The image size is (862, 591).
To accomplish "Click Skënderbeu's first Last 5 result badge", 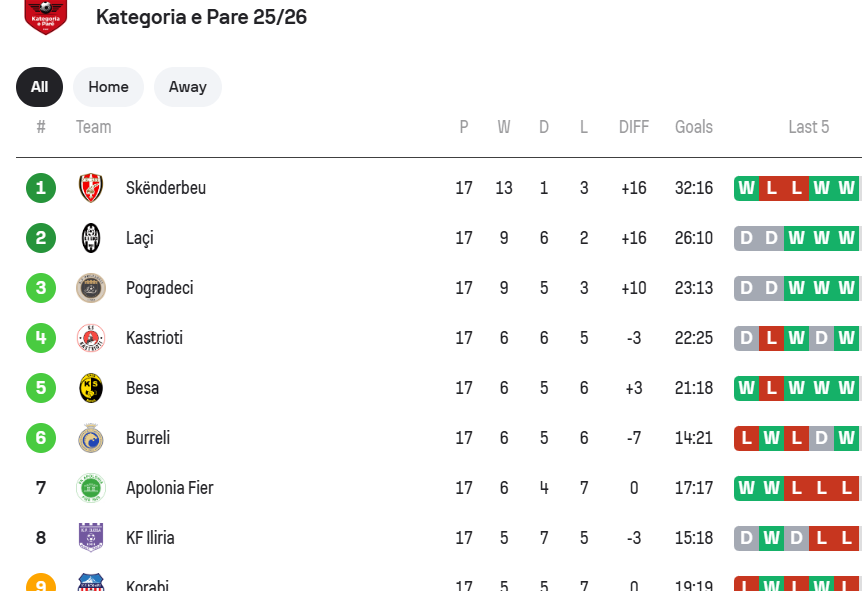I will click(x=747, y=188).
